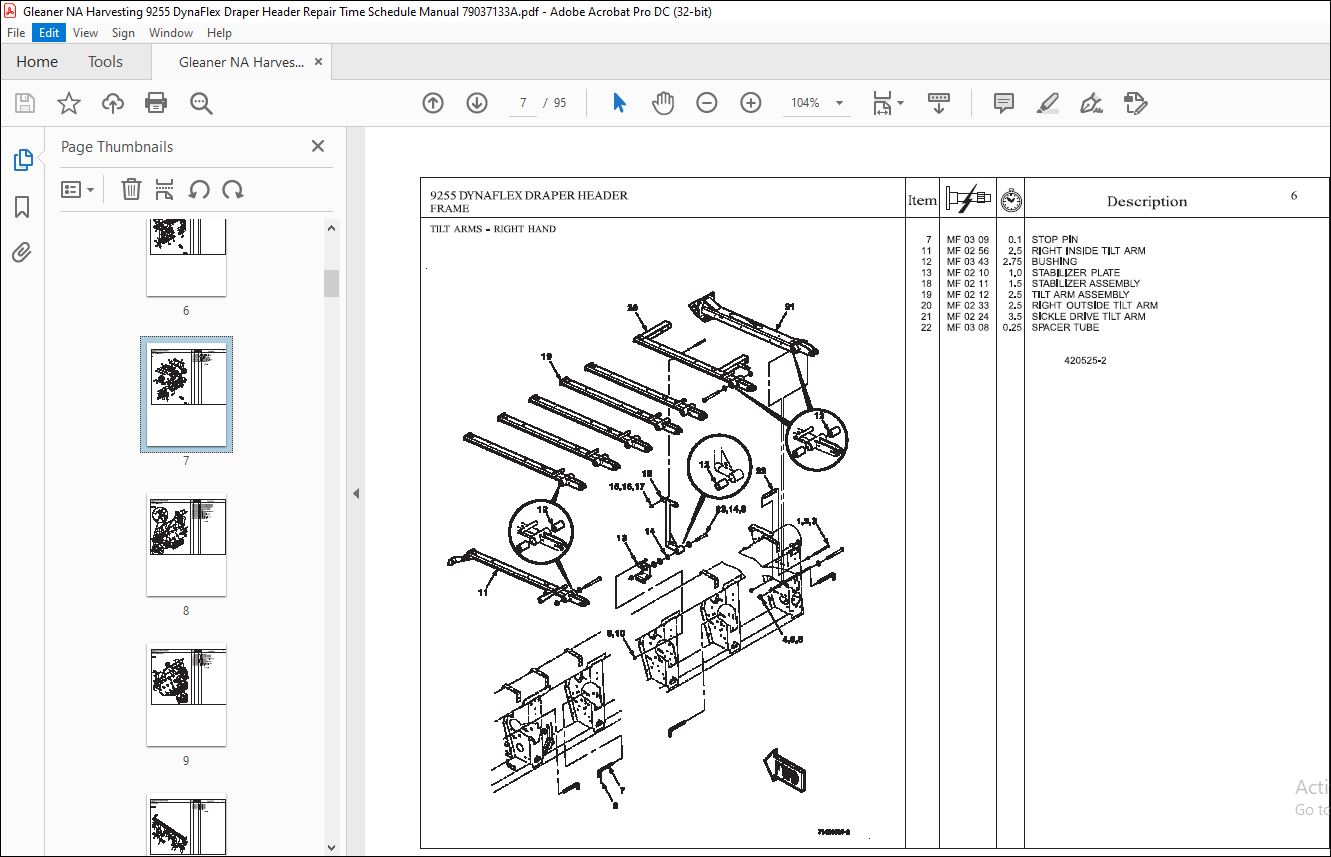The height and width of the screenshot is (857, 1331).
Task: Select the Gleaner NA Harves... document tab
Action: [241, 62]
